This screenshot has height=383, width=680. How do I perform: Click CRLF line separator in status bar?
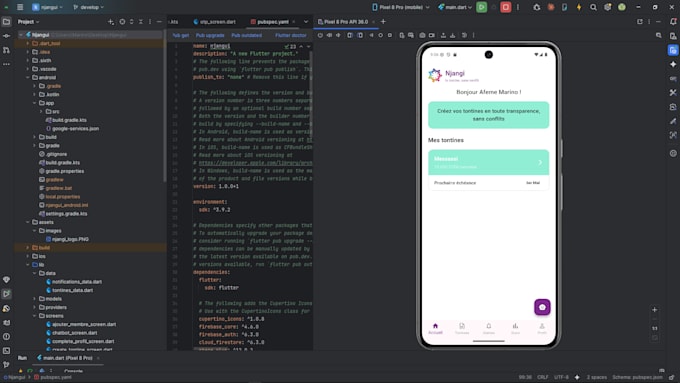[x=543, y=377]
